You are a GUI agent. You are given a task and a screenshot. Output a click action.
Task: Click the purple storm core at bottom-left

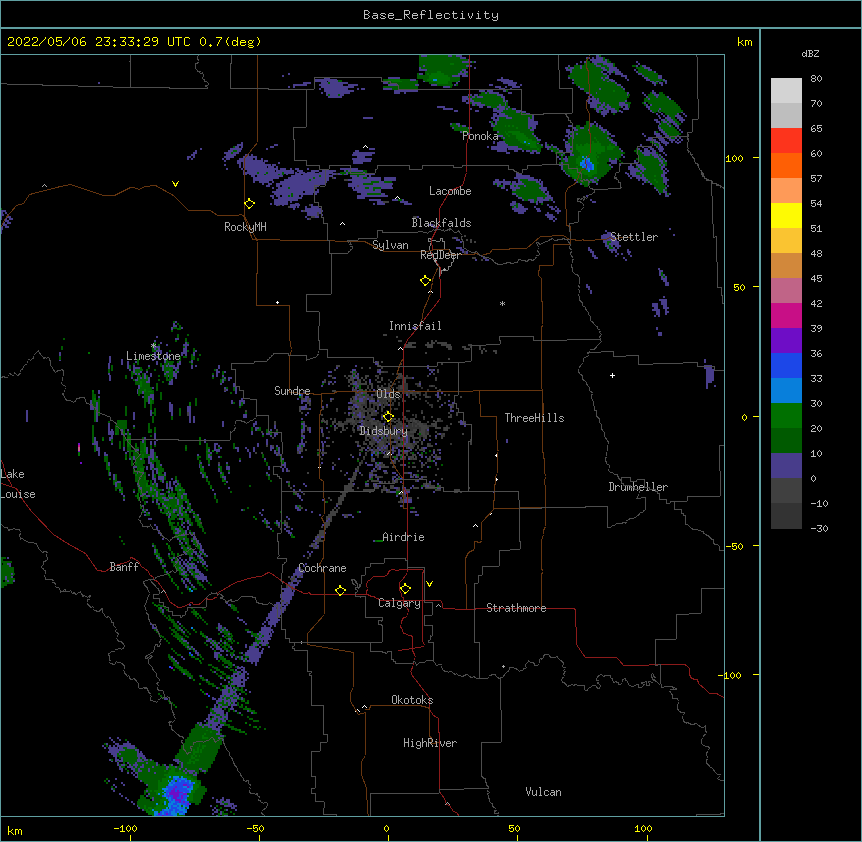pos(178,792)
